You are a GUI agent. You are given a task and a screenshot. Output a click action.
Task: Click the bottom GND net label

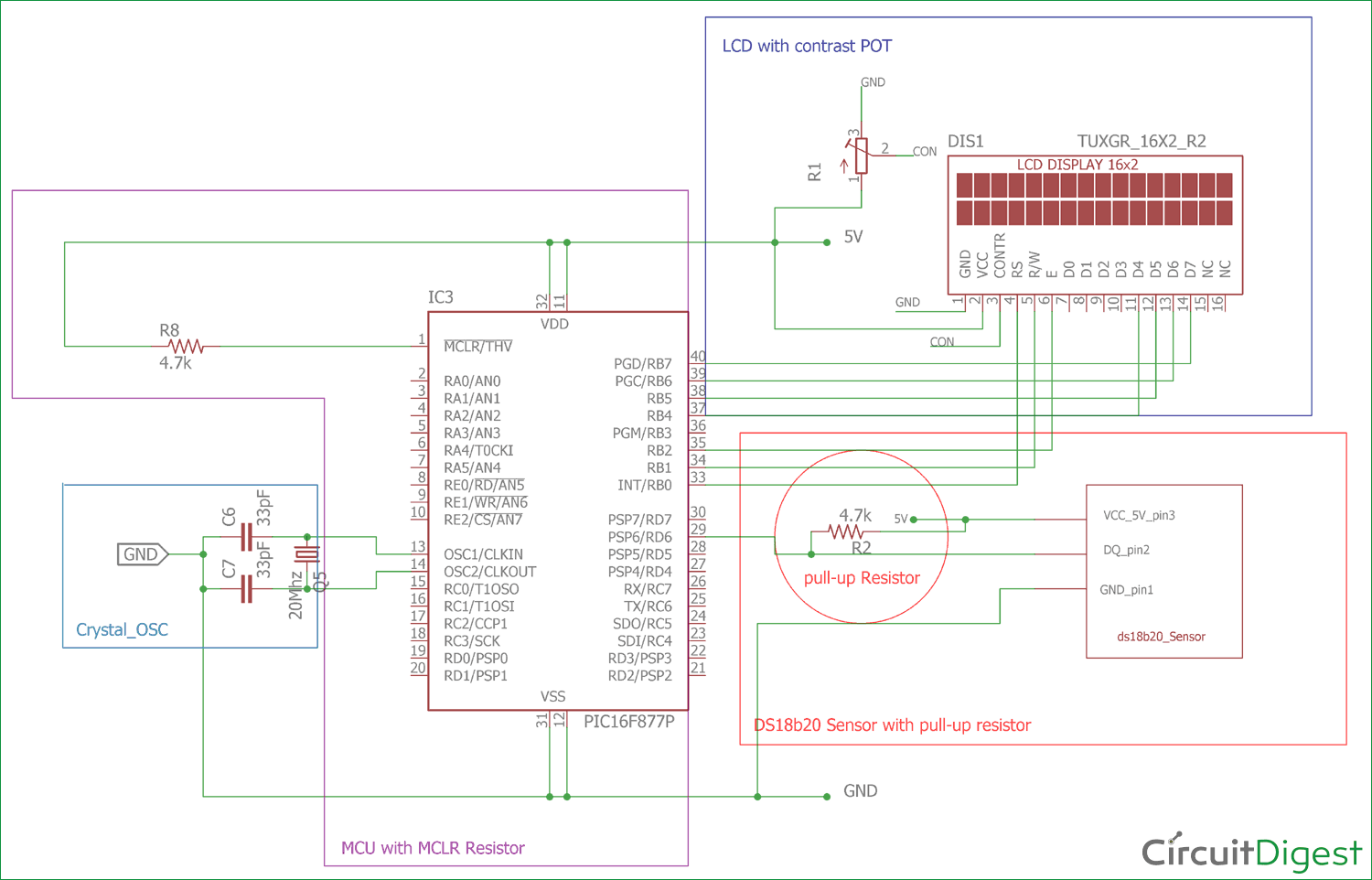[859, 790]
